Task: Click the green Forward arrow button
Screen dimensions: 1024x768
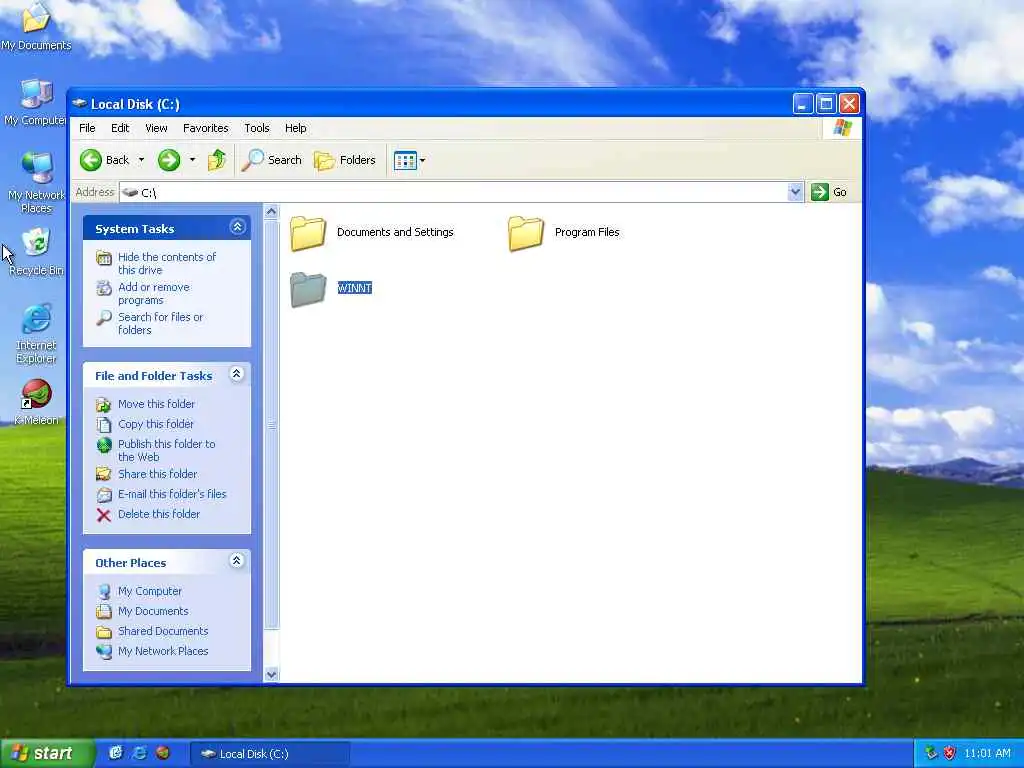Action: (168, 160)
